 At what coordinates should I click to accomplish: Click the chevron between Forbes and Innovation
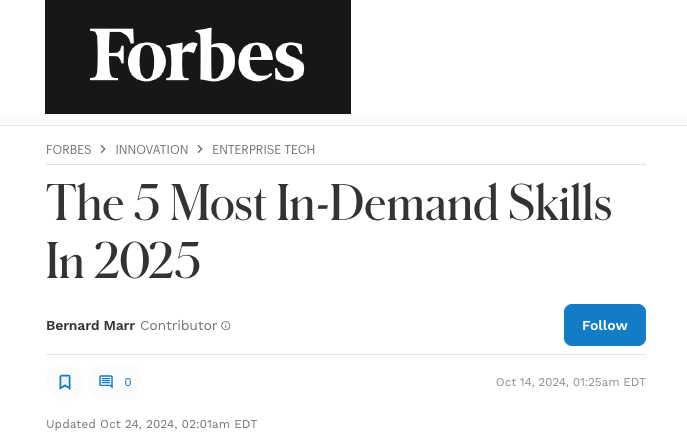[x=103, y=150]
